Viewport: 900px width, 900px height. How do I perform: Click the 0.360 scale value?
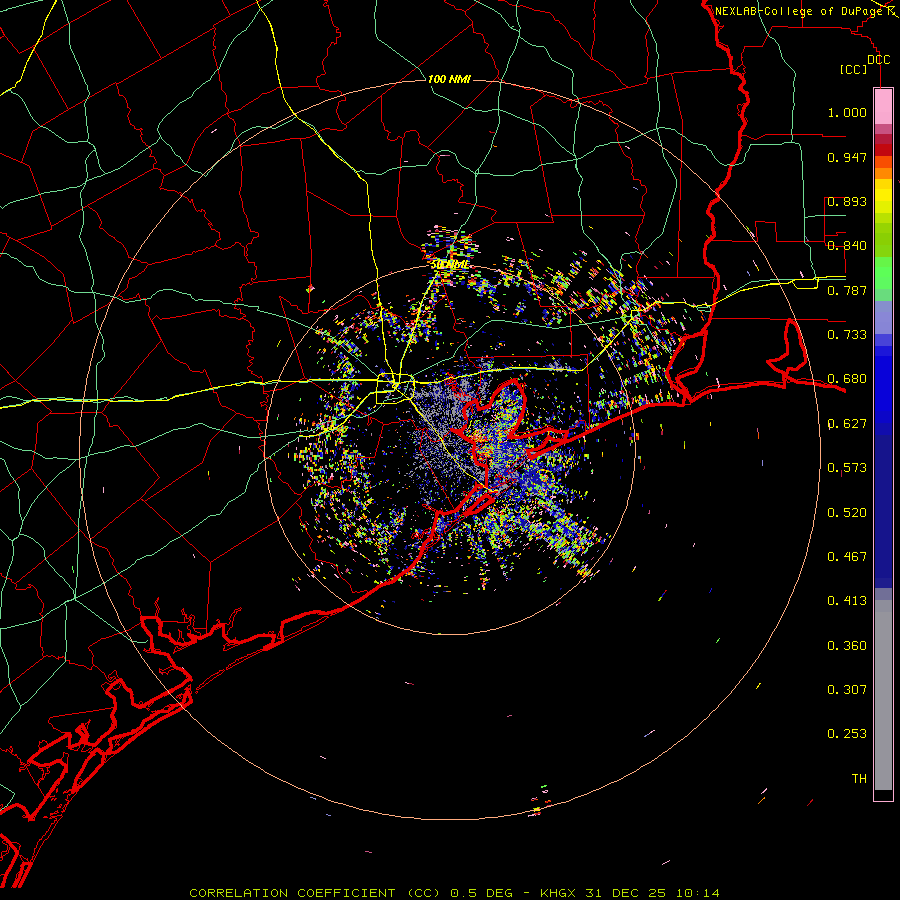[x=847, y=646]
